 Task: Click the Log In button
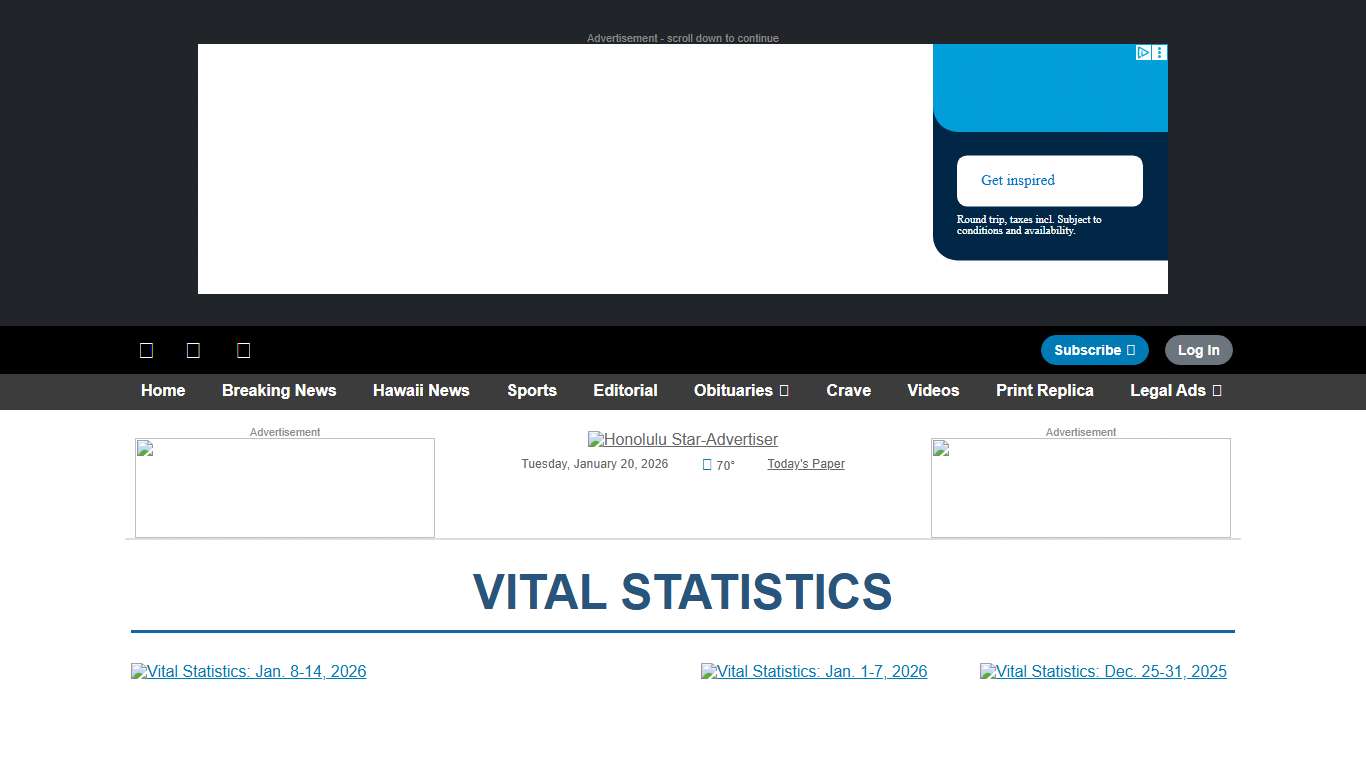[x=1198, y=350]
